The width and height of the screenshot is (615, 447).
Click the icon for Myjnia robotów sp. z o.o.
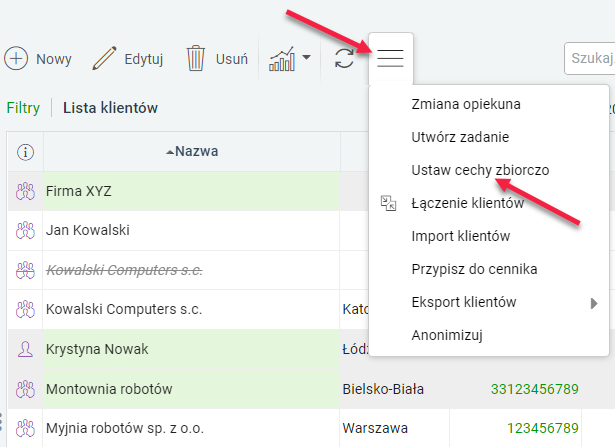tap(25, 428)
